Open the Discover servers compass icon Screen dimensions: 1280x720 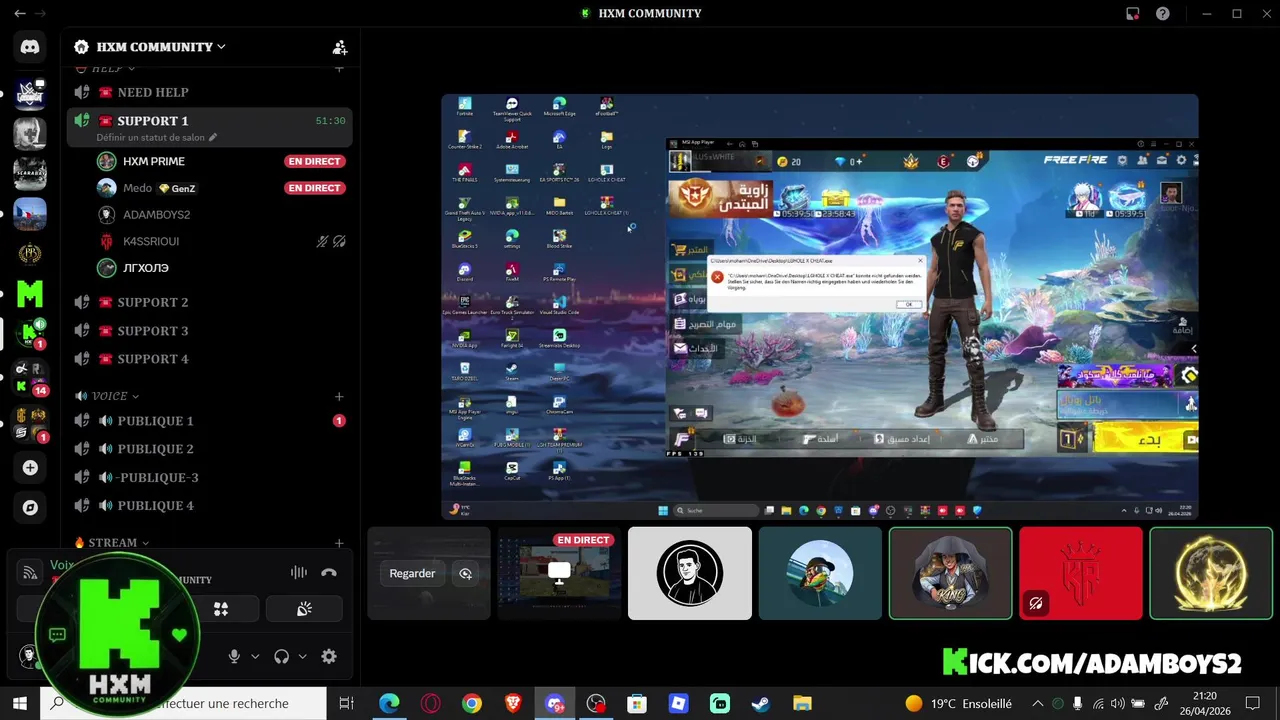tap(30, 508)
